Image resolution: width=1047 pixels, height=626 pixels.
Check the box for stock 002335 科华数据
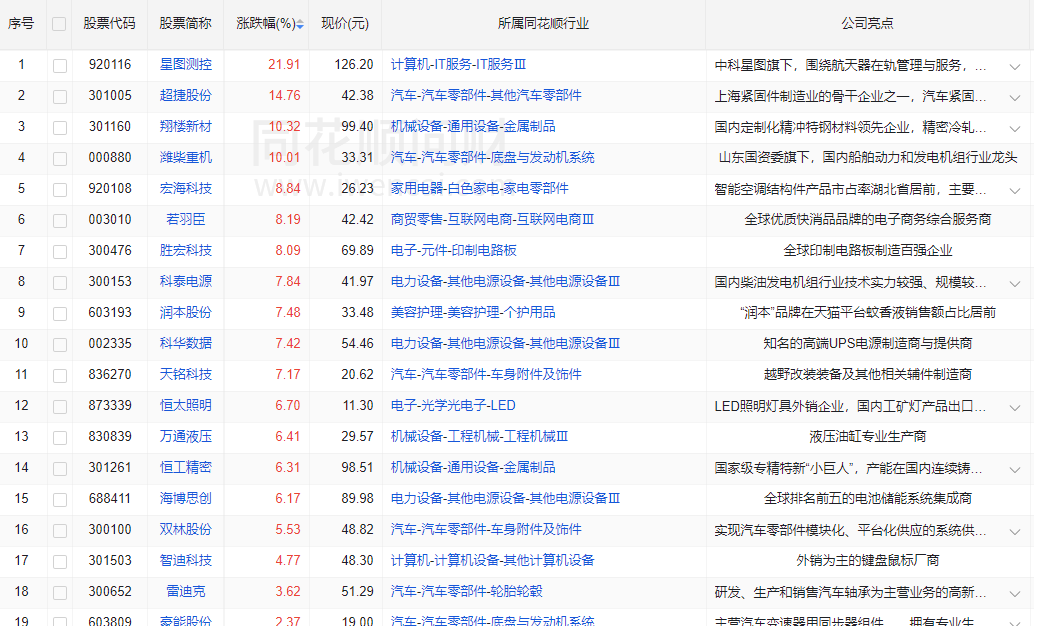pyautogui.click(x=59, y=345)
